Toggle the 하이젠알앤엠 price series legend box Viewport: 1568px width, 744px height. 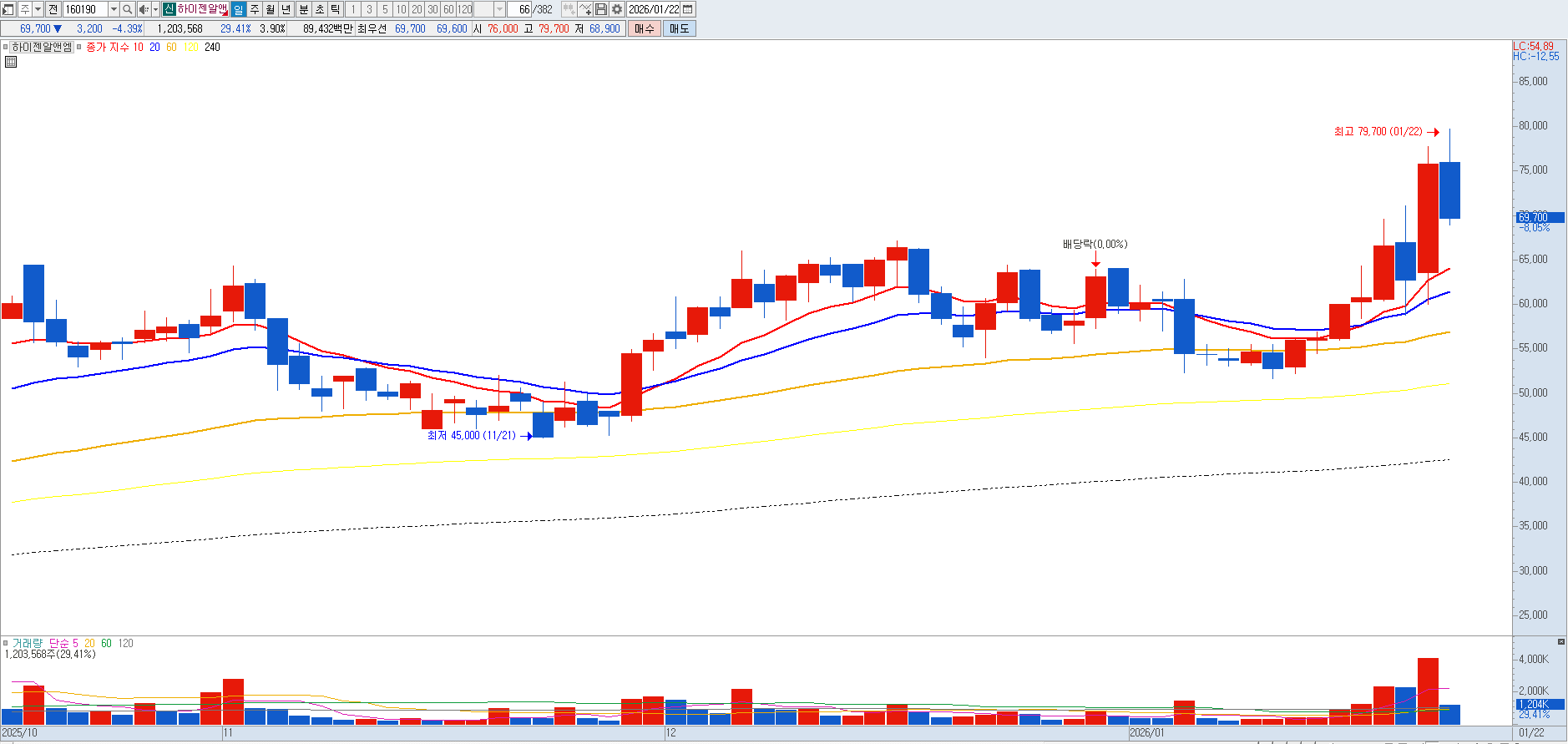coord(6,48)
